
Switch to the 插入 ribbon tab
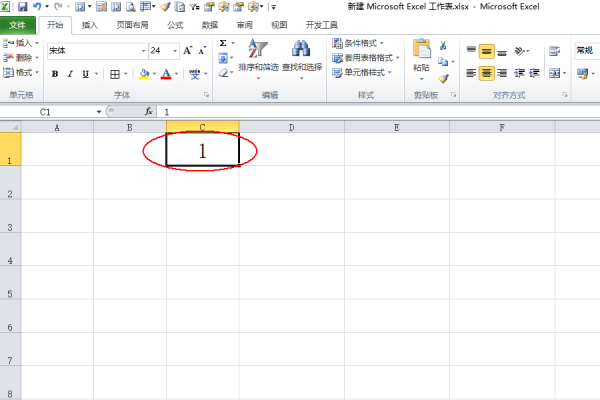coord(90,25)
